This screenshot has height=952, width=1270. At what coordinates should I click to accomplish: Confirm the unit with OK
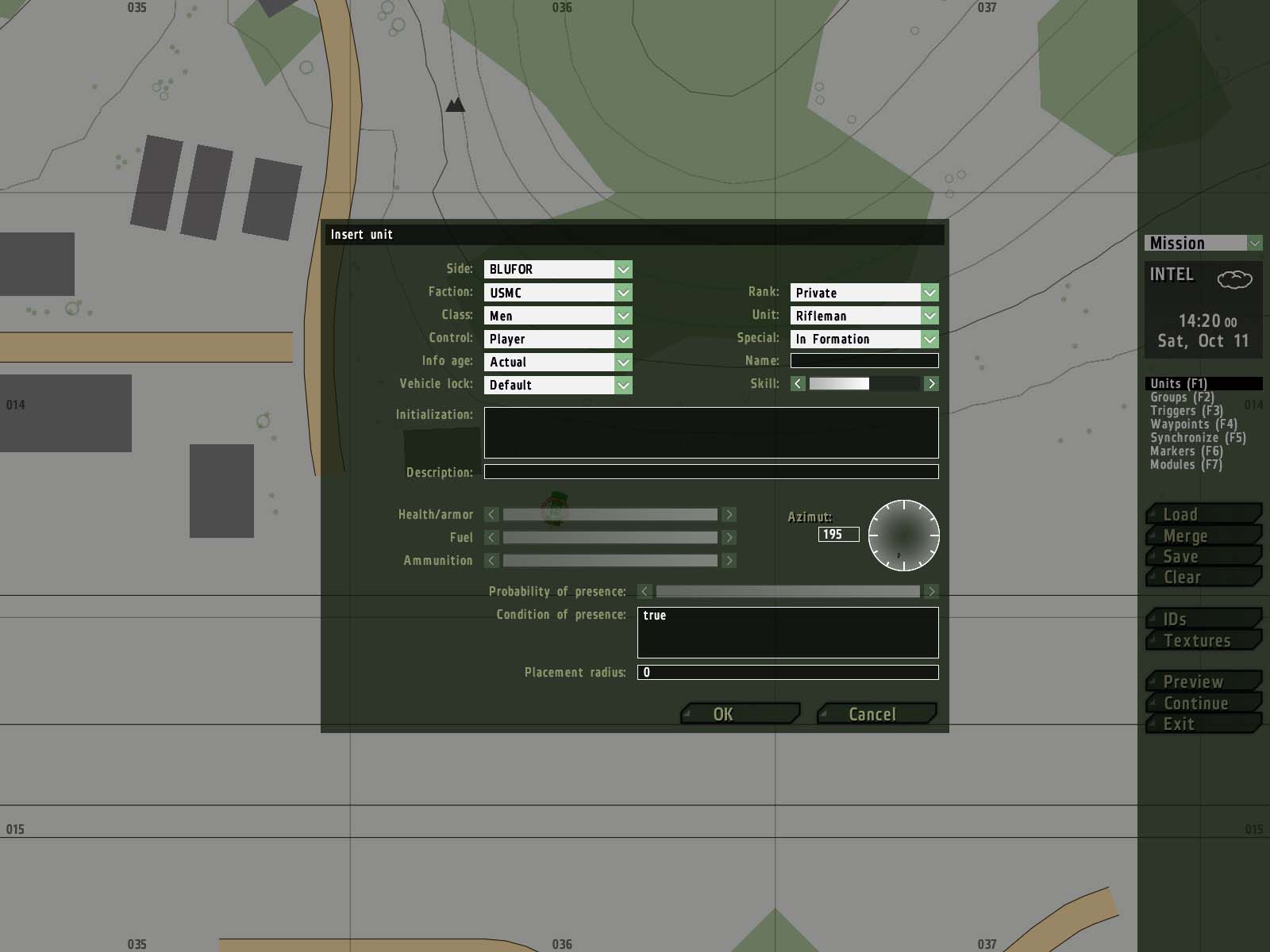(740, 714)
